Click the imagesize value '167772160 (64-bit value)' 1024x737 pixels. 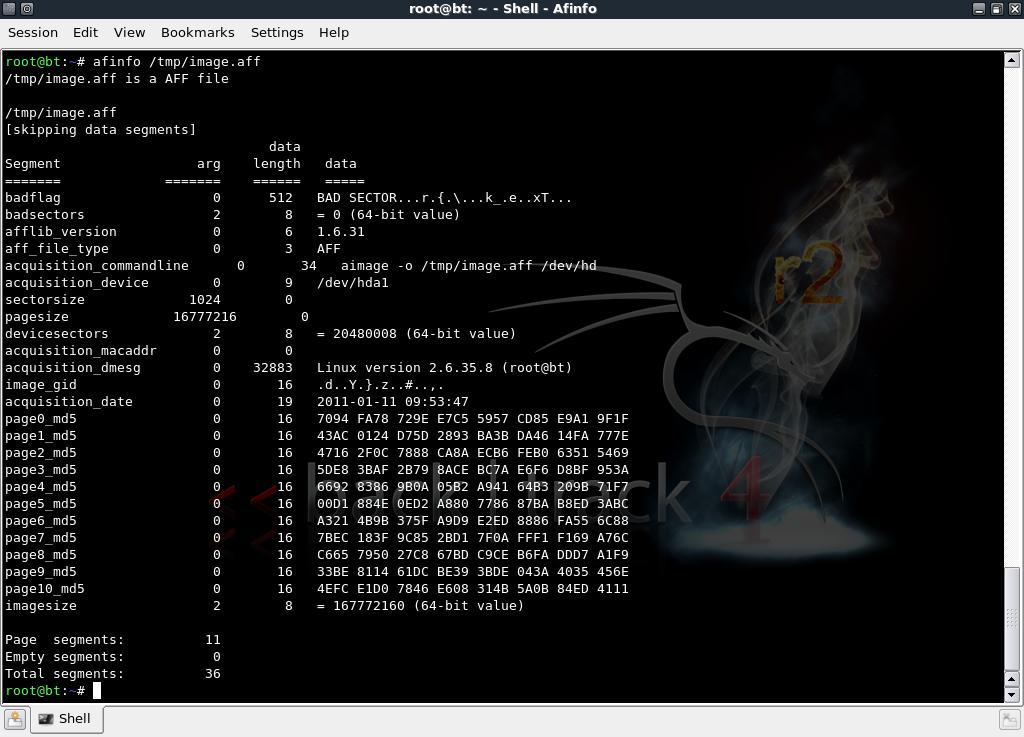(x=428, y=605)
